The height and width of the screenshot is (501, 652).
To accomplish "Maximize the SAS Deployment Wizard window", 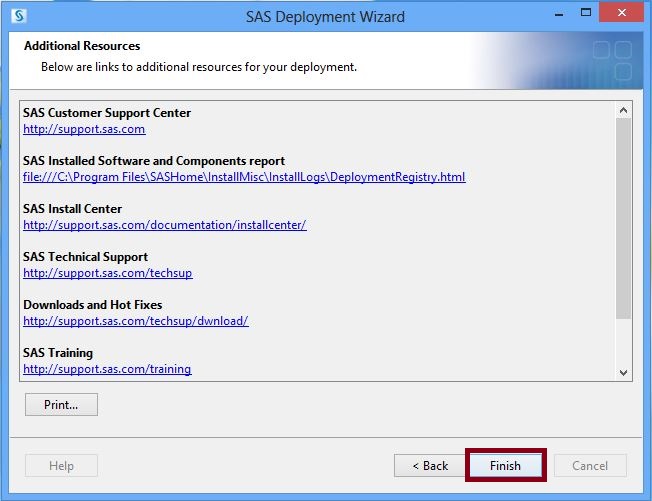I will (x=586, y=12).
